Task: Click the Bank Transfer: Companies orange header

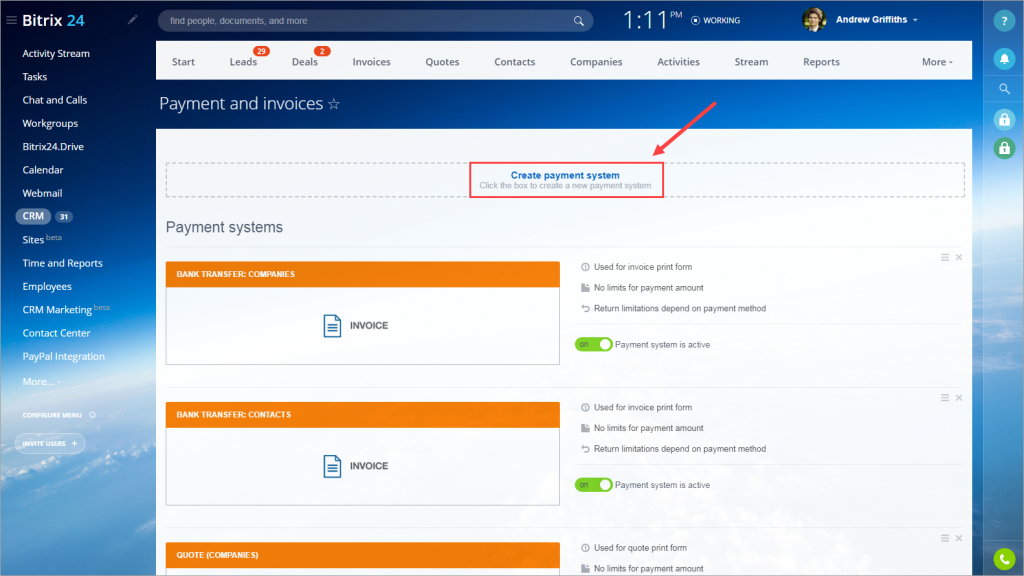Action: pos(362,274)
